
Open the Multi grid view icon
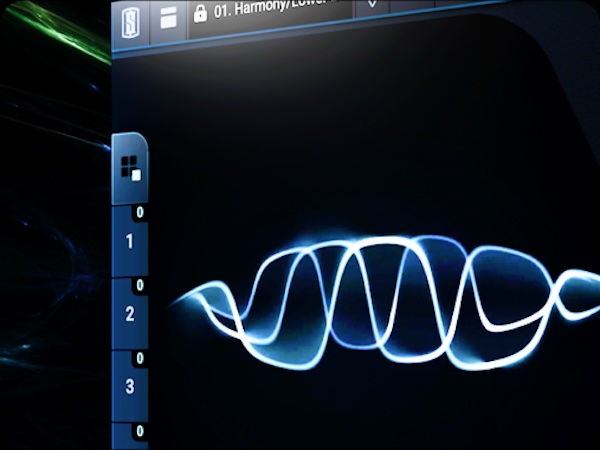[x=131, y=168]
